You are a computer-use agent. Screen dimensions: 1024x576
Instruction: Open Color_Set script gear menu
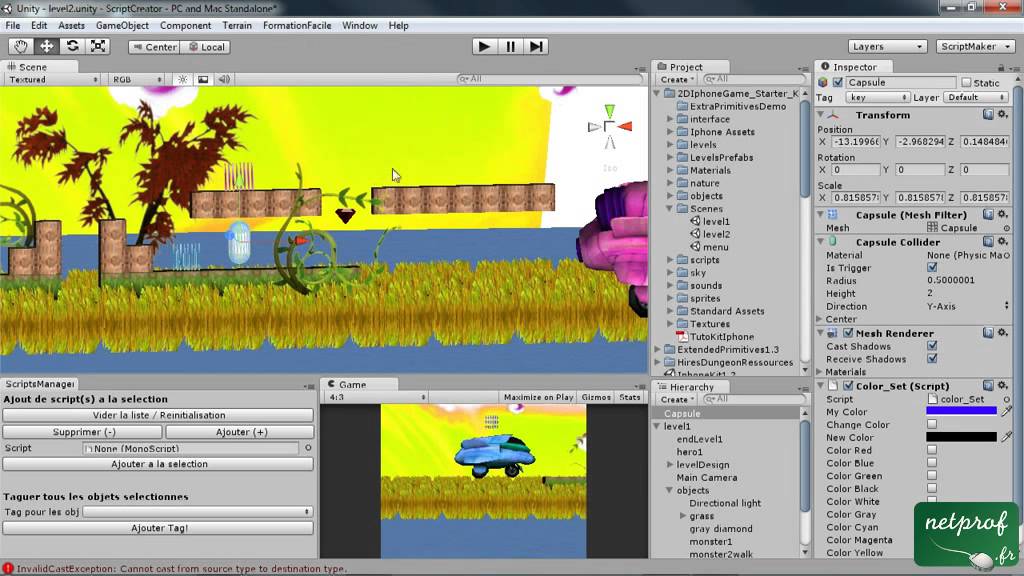point(1002,386)
